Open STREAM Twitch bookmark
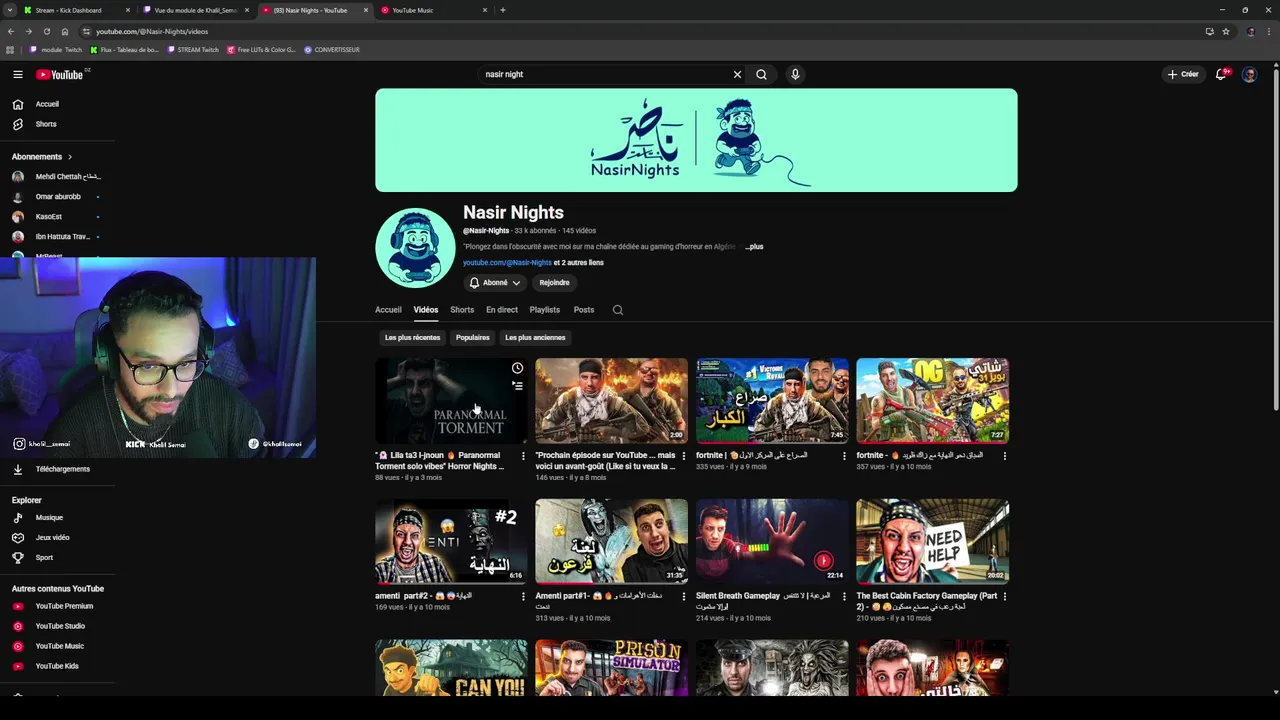This screenshot has width=1280, height=720. coord(193,49)
